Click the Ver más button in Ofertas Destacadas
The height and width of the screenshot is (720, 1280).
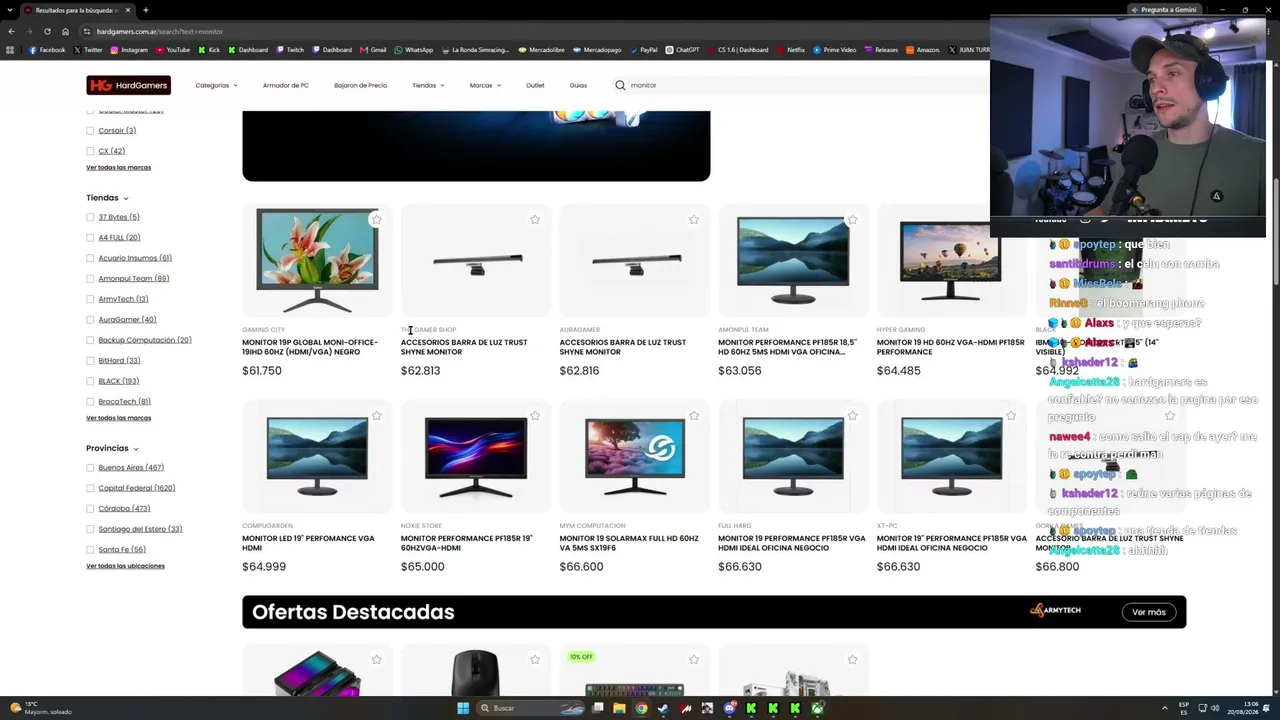(x=1149, y=612)
